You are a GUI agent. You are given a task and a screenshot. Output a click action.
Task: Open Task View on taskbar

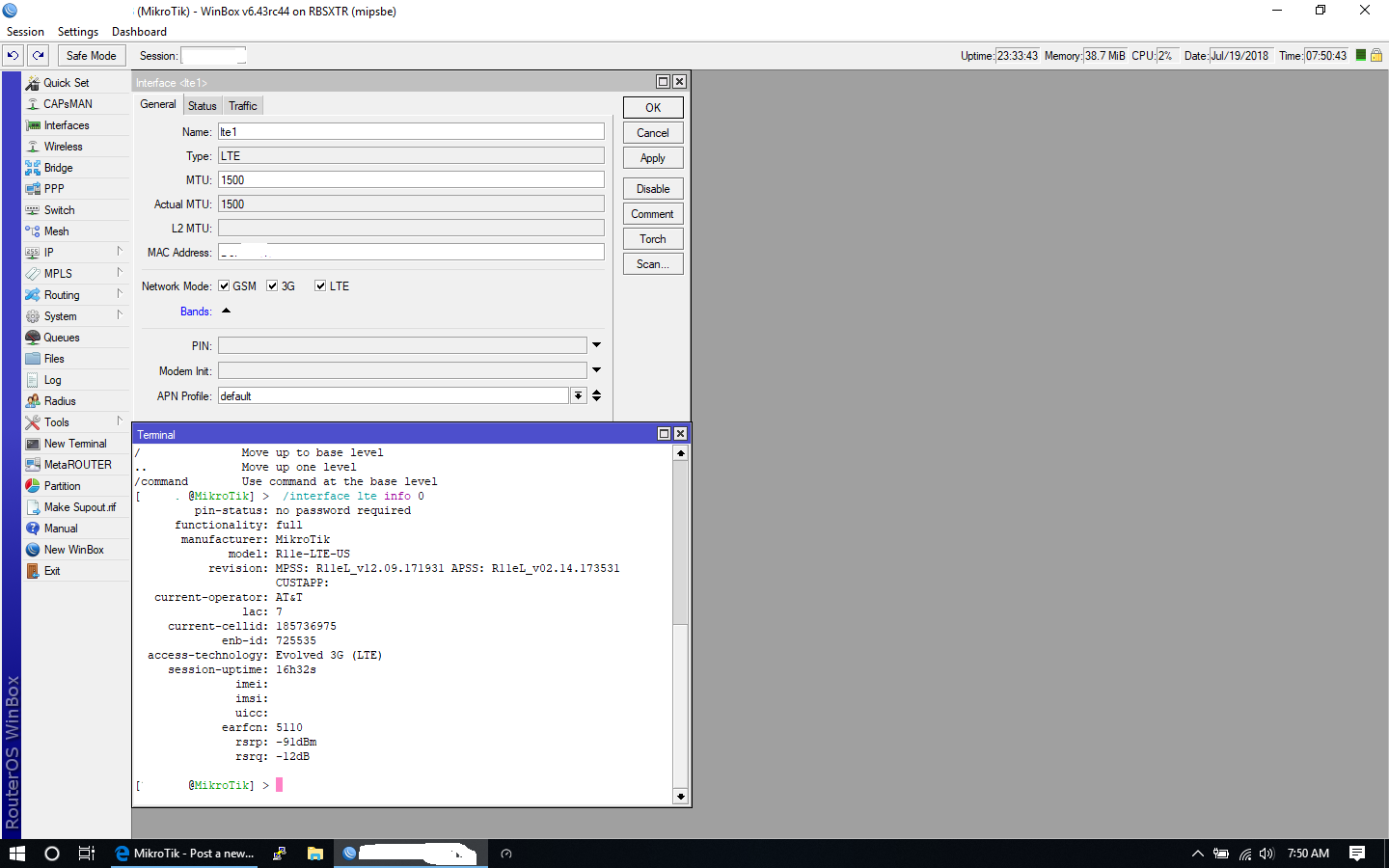pyautogui.click(x=87, y=854)
